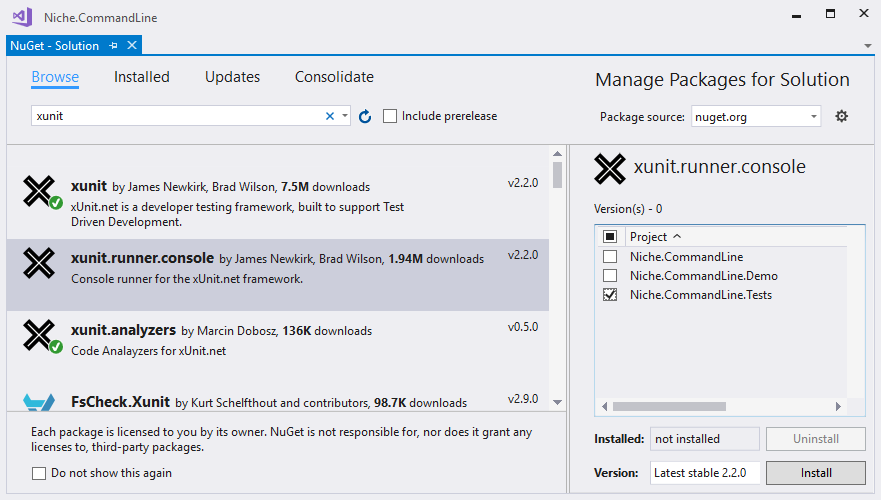Click the Install button
Screen dimensions: 881x500
point(816,473)
